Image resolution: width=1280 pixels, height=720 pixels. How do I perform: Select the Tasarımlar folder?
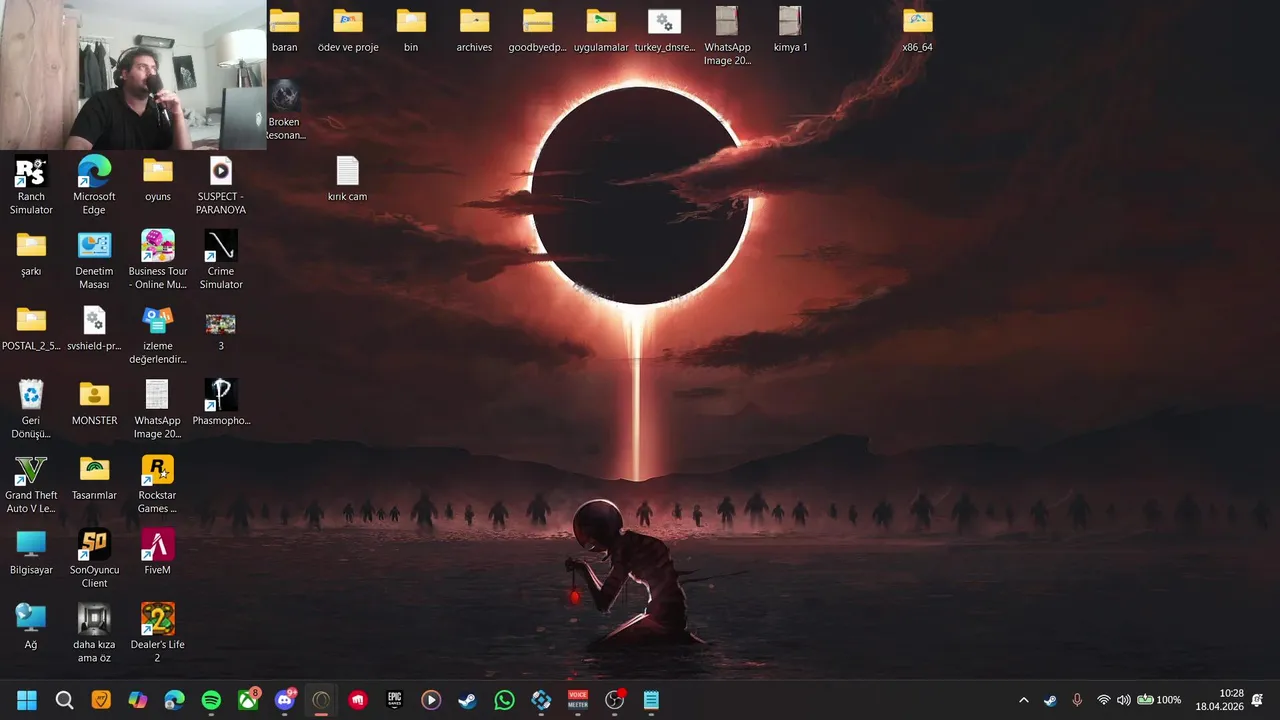tap(94, 478)
